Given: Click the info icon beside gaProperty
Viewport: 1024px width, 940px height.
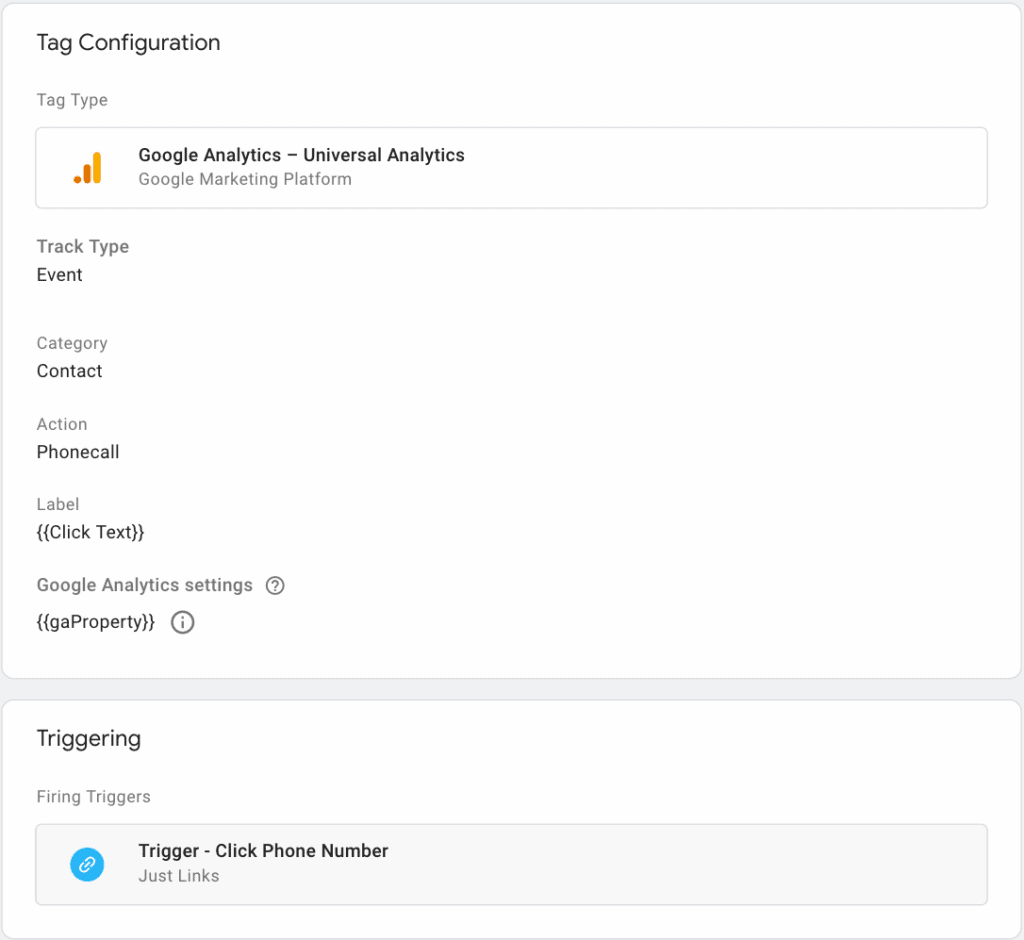Looking at the screenshot, I should [x=182, y=622].
